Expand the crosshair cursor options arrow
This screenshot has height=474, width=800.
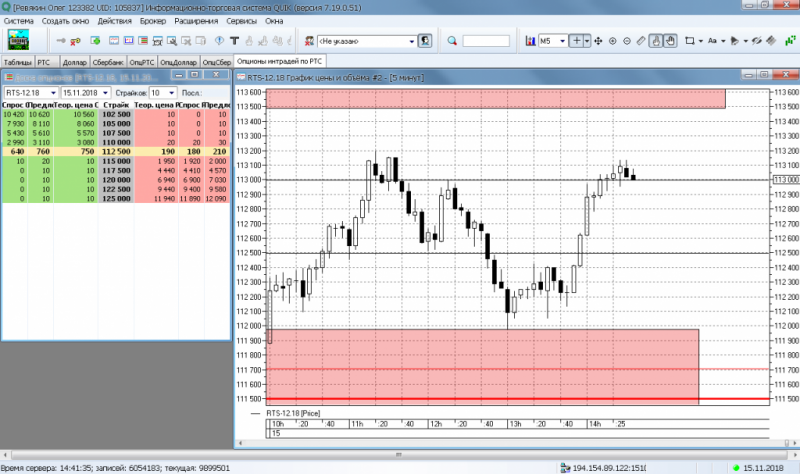pos(587,41)
